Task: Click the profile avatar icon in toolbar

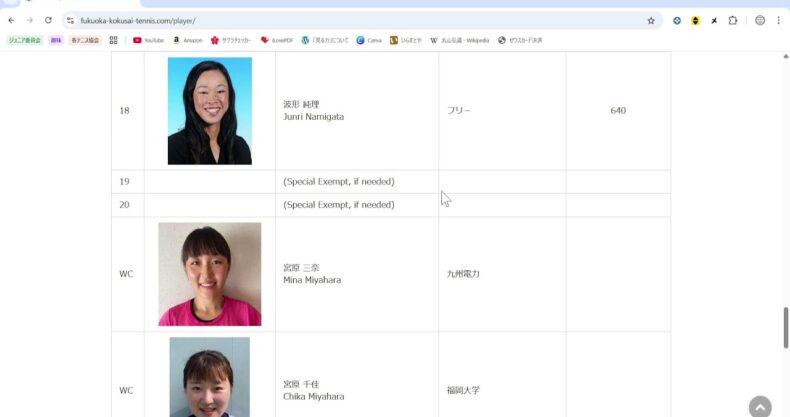Action: (759, 20)
